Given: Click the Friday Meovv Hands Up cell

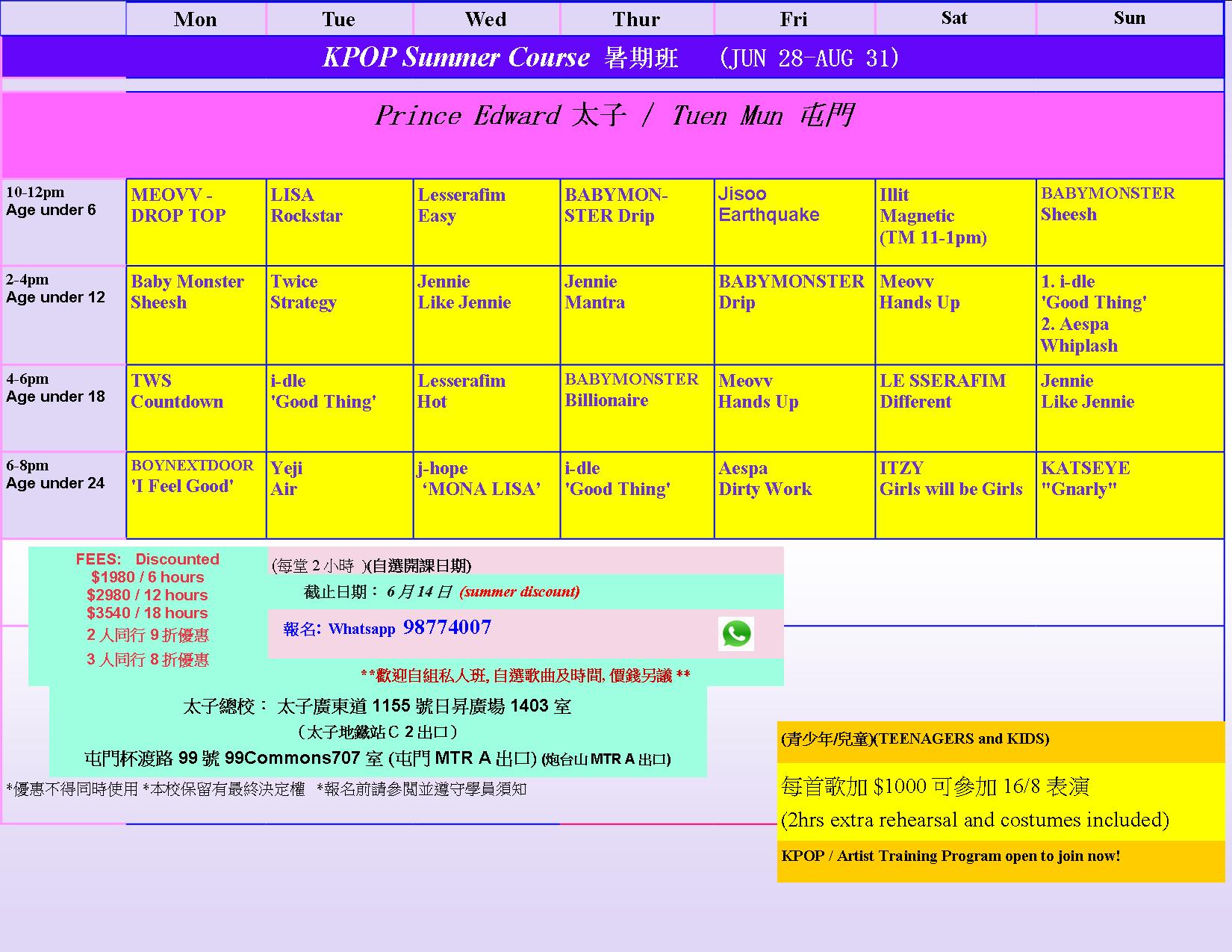Looking at the screenshot, I should (794, 408).
